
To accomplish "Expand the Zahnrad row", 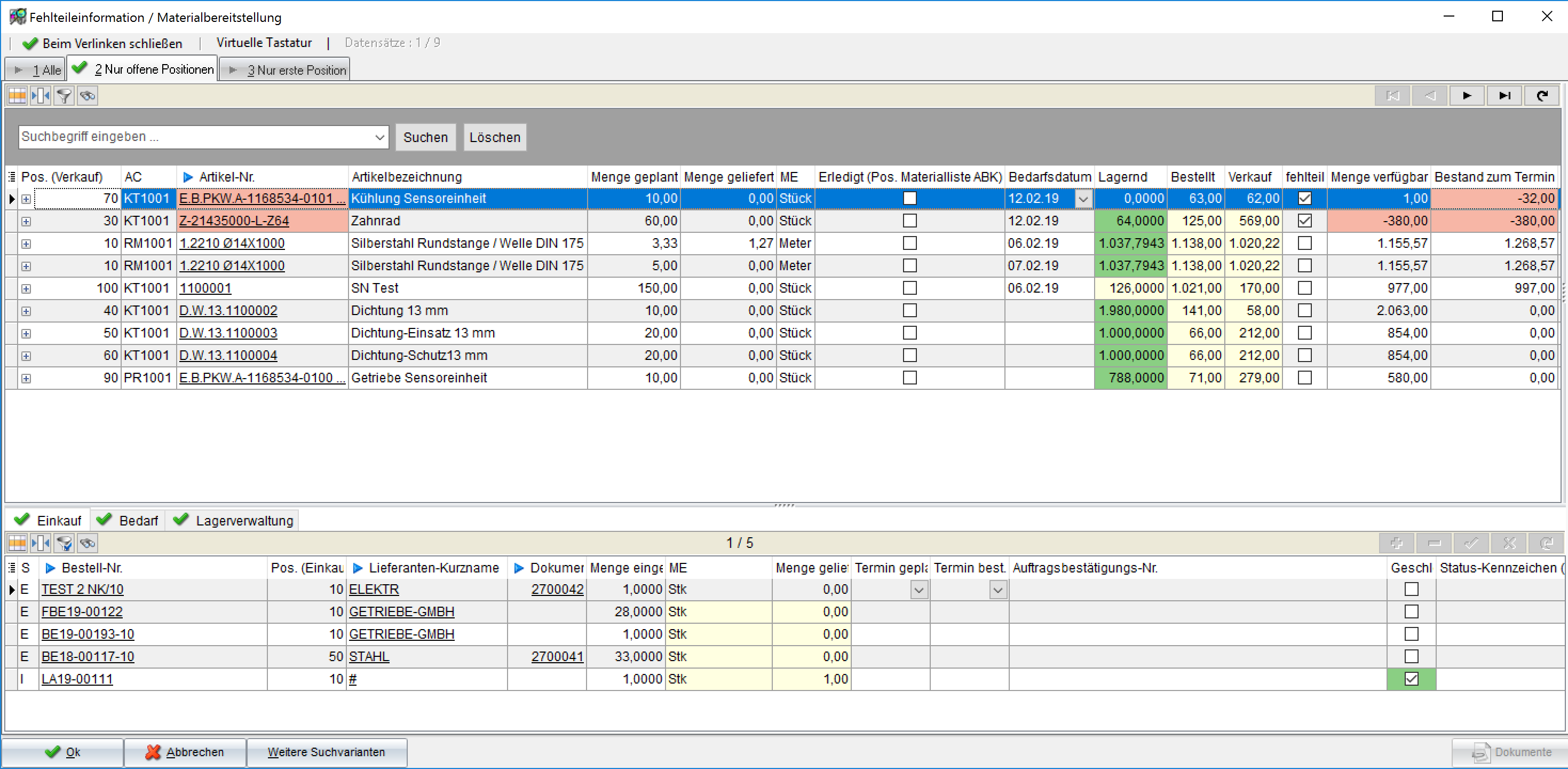I will (26, 222).
